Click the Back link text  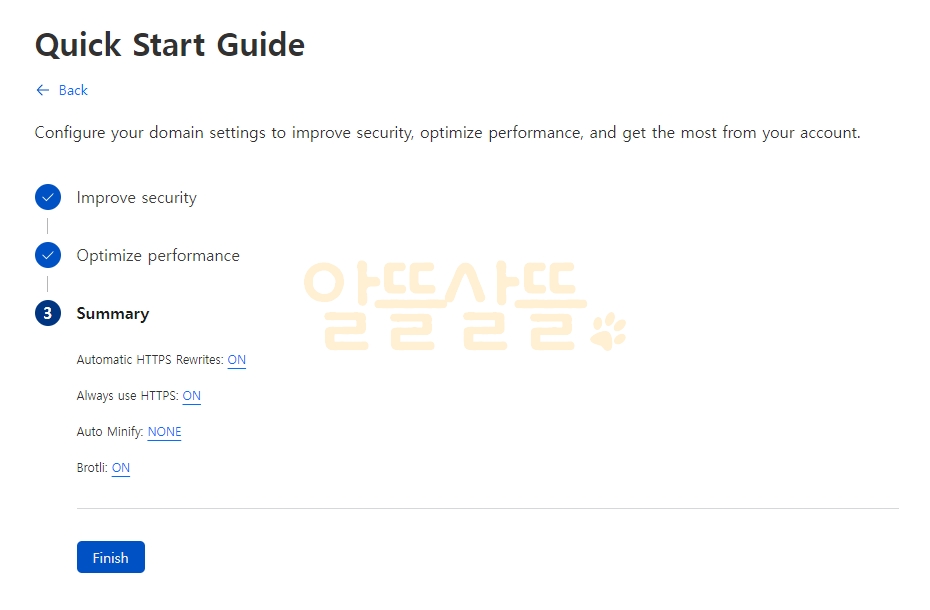(x=73, y=90)
